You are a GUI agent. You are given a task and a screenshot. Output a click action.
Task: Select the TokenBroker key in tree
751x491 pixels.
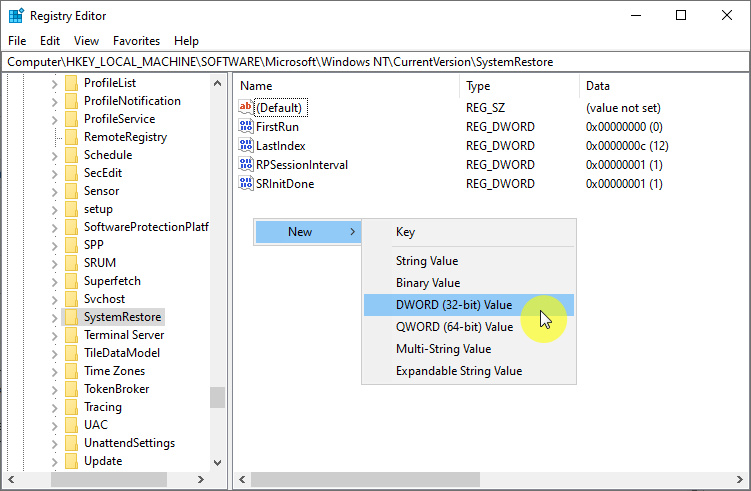(116, 389)
